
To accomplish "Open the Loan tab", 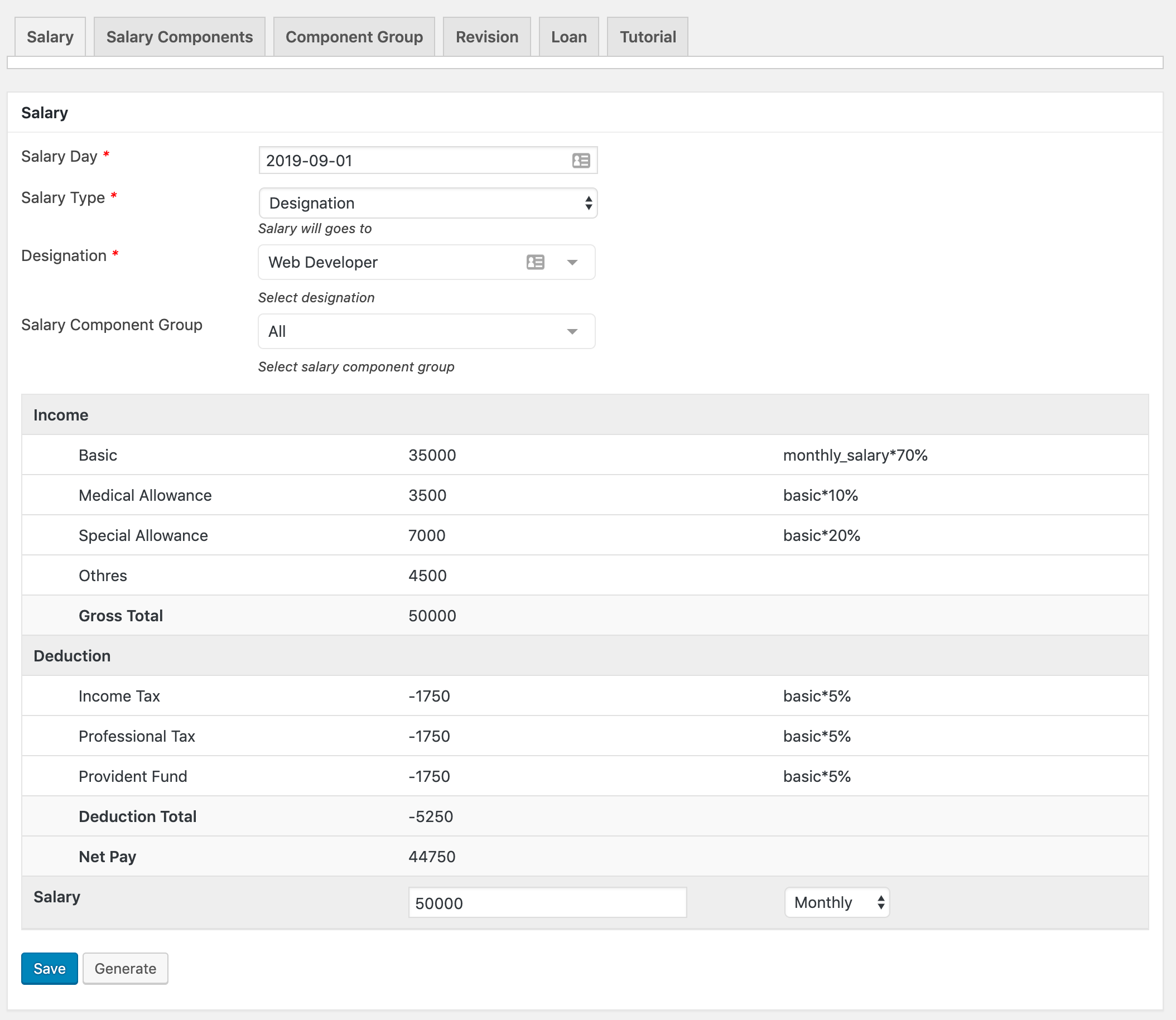I will pyautogui.click(x=568, y=37).
